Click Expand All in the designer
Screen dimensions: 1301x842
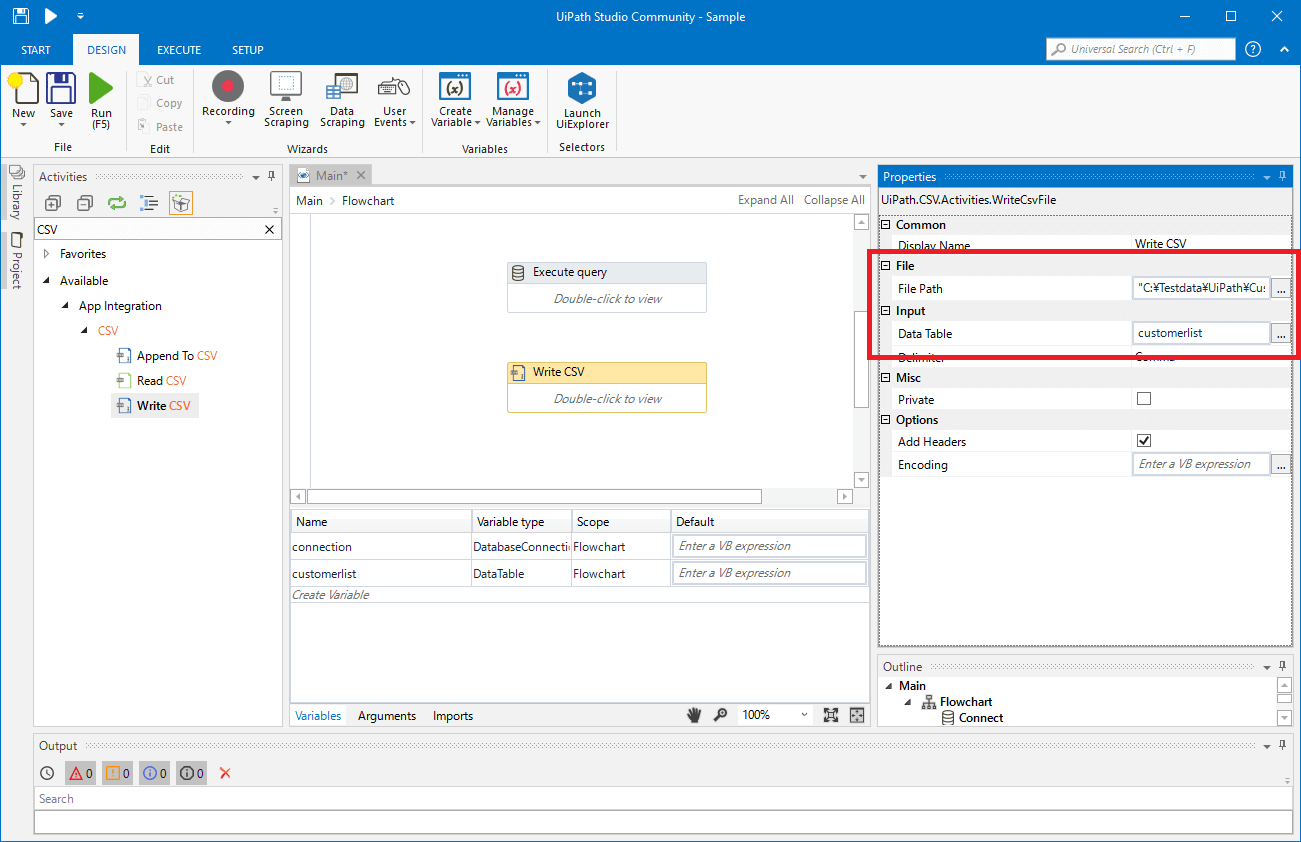point(765,200)
